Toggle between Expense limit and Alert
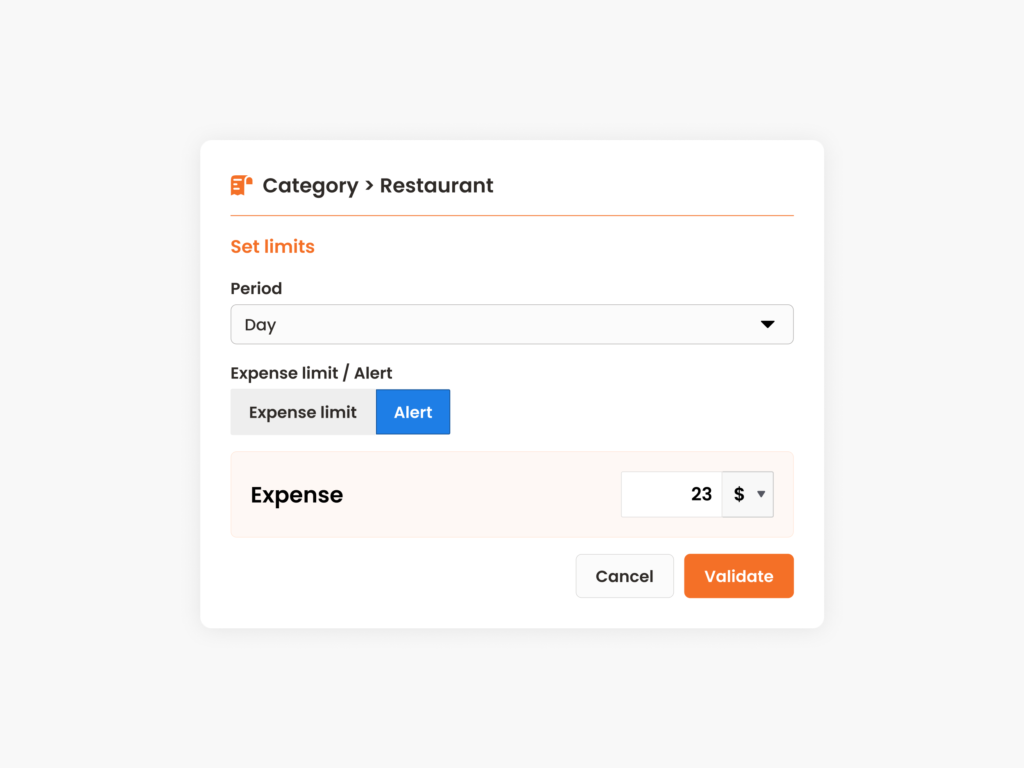The width and height of the screenshot is (1024, 768). (340, 411)
